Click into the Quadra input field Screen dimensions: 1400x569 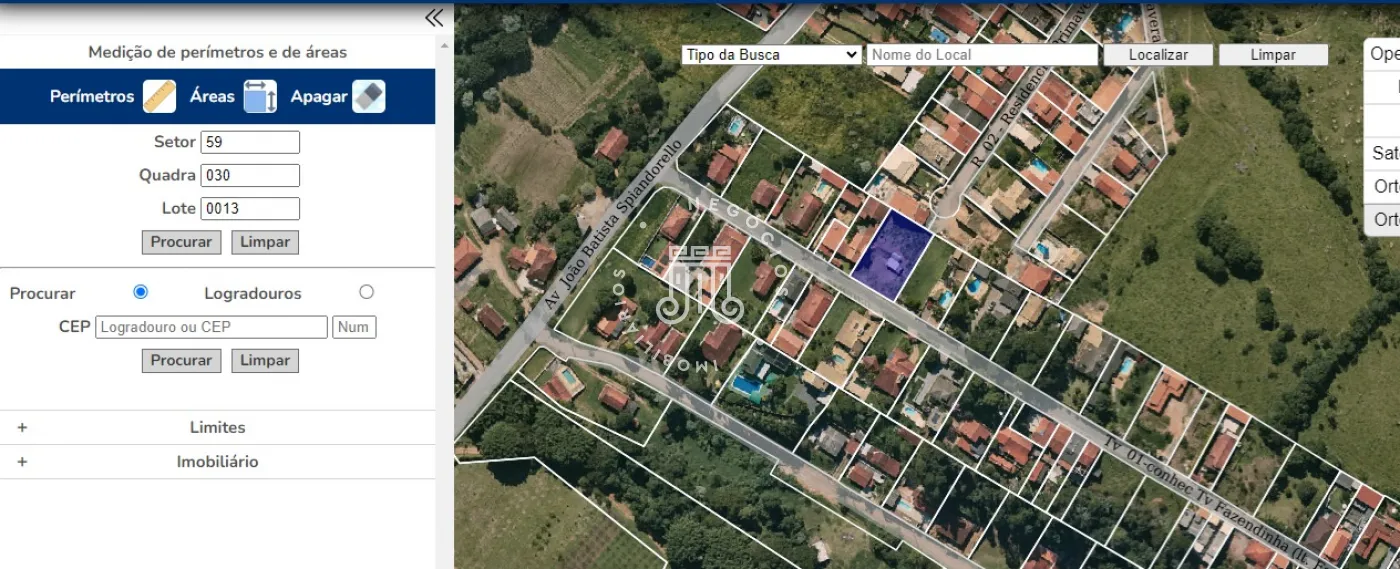250,175
